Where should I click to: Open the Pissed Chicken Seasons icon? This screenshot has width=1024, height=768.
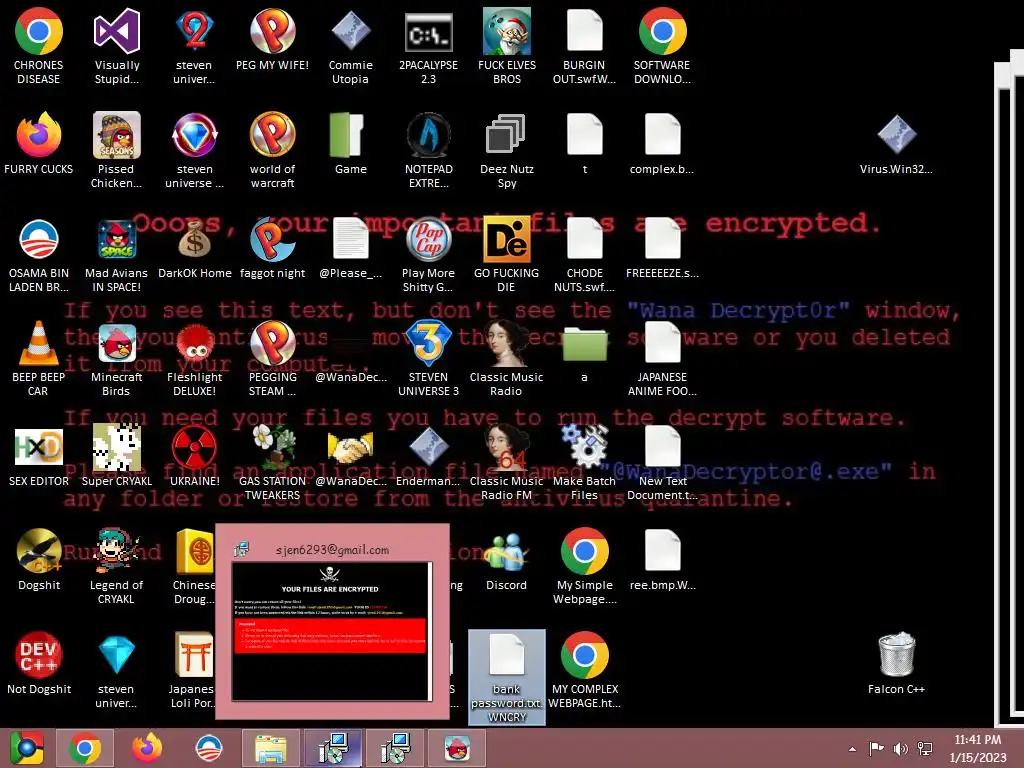tap(116, 135)
